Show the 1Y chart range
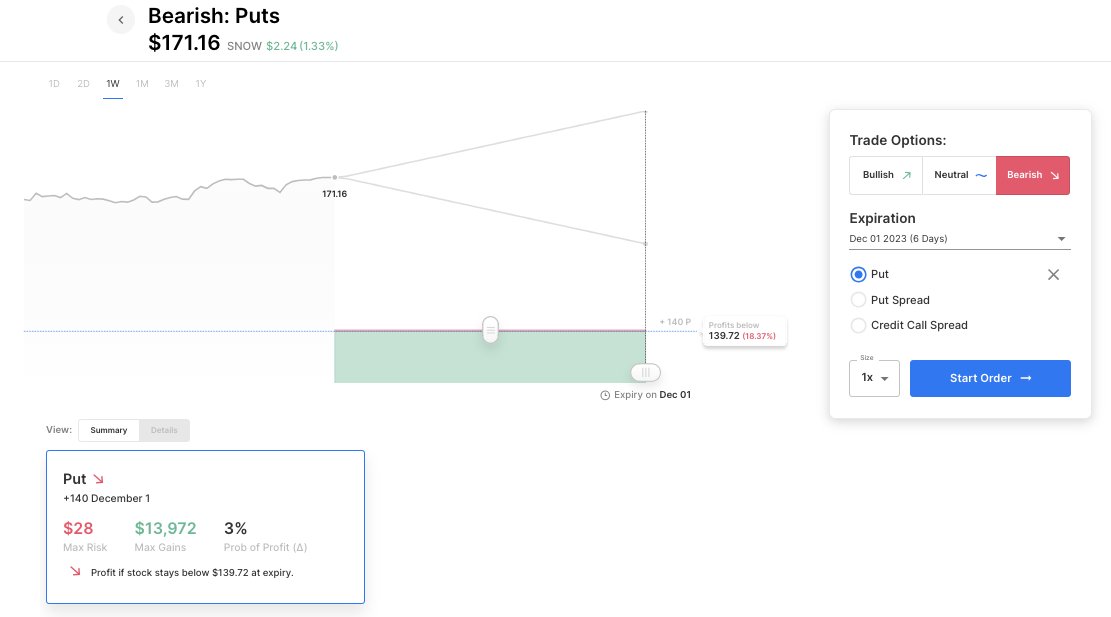1111x617 pixels. (x=201, y=84)
